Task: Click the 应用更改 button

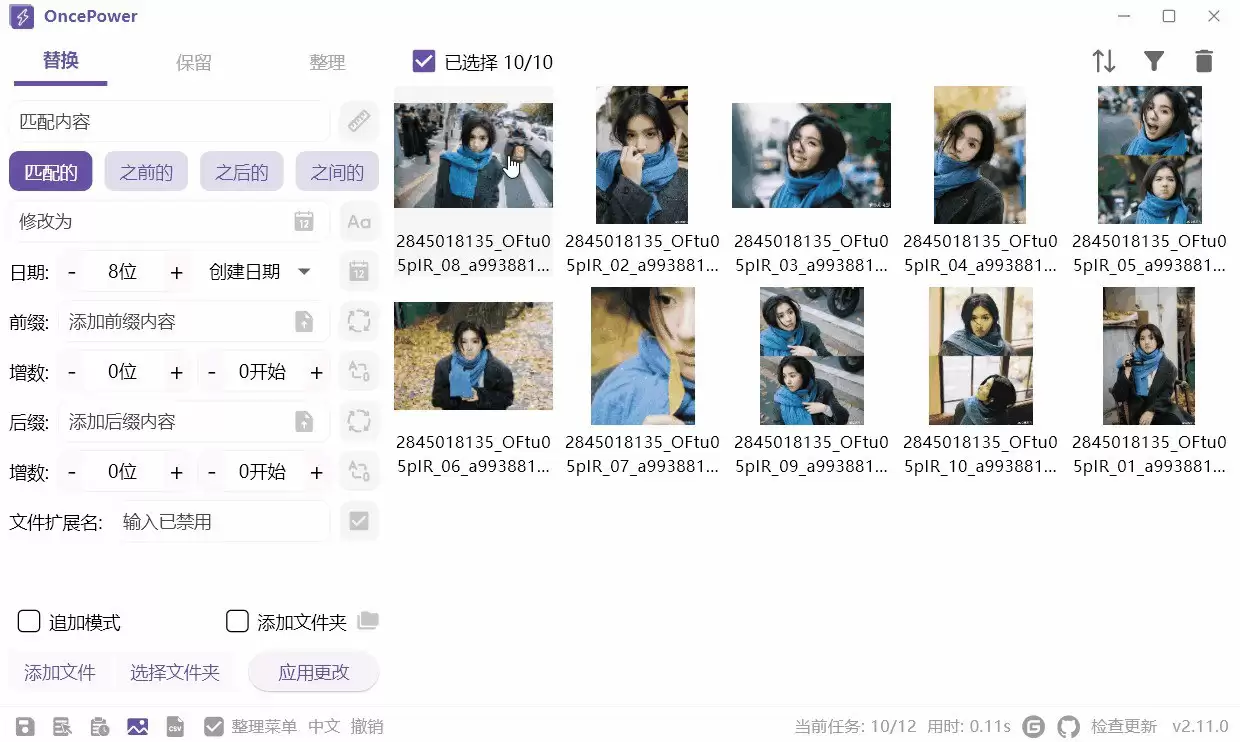Action: coord(313,672)
